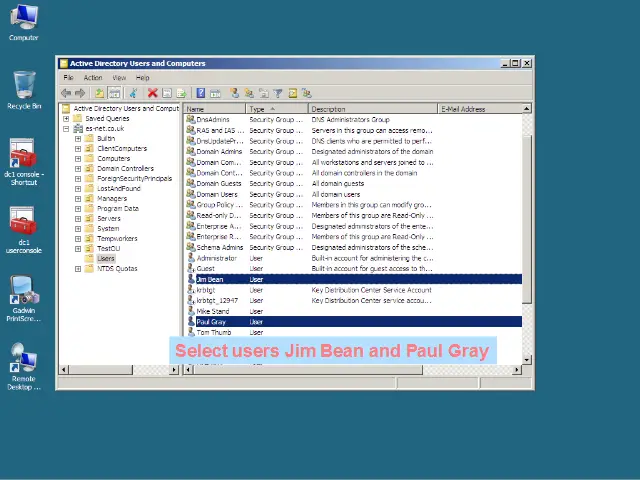Click the Back arrow toolbar icon
640x480 pixels.
pos(67,93)
